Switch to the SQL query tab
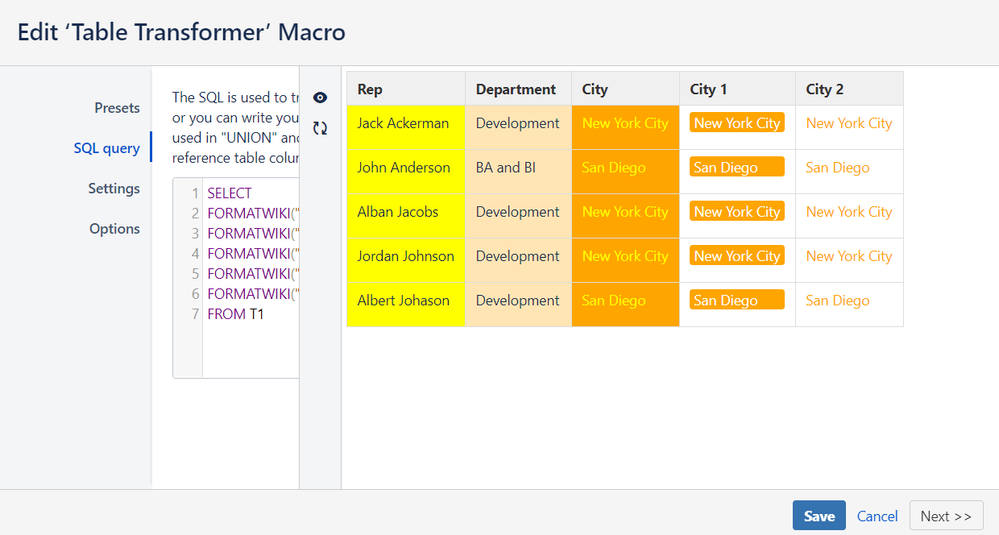This screenshot has width=999, height=535. point(107,148)
